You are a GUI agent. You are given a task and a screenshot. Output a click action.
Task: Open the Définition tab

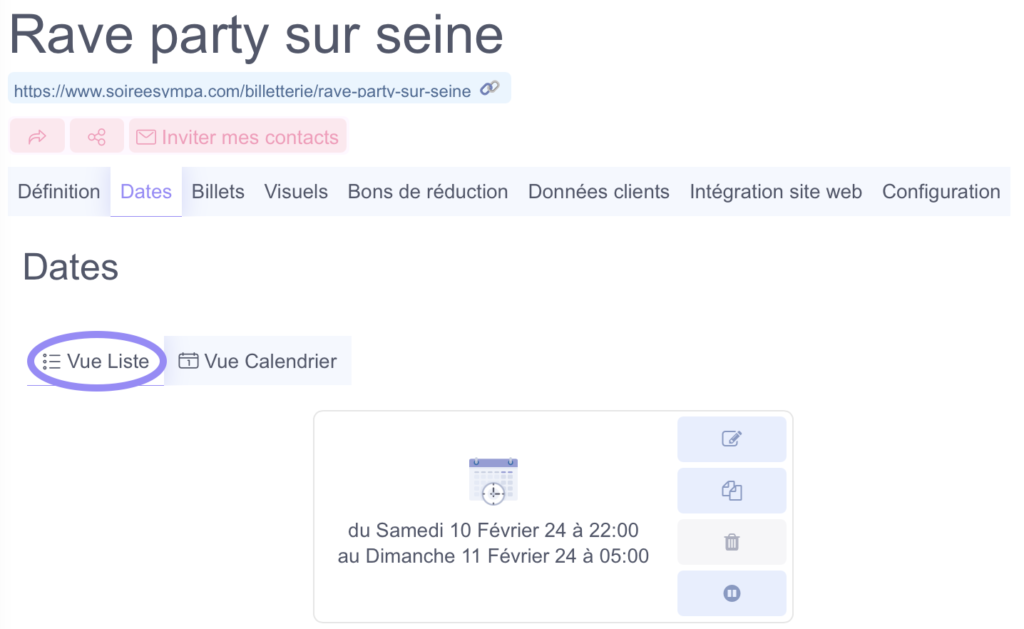(59, 191)
